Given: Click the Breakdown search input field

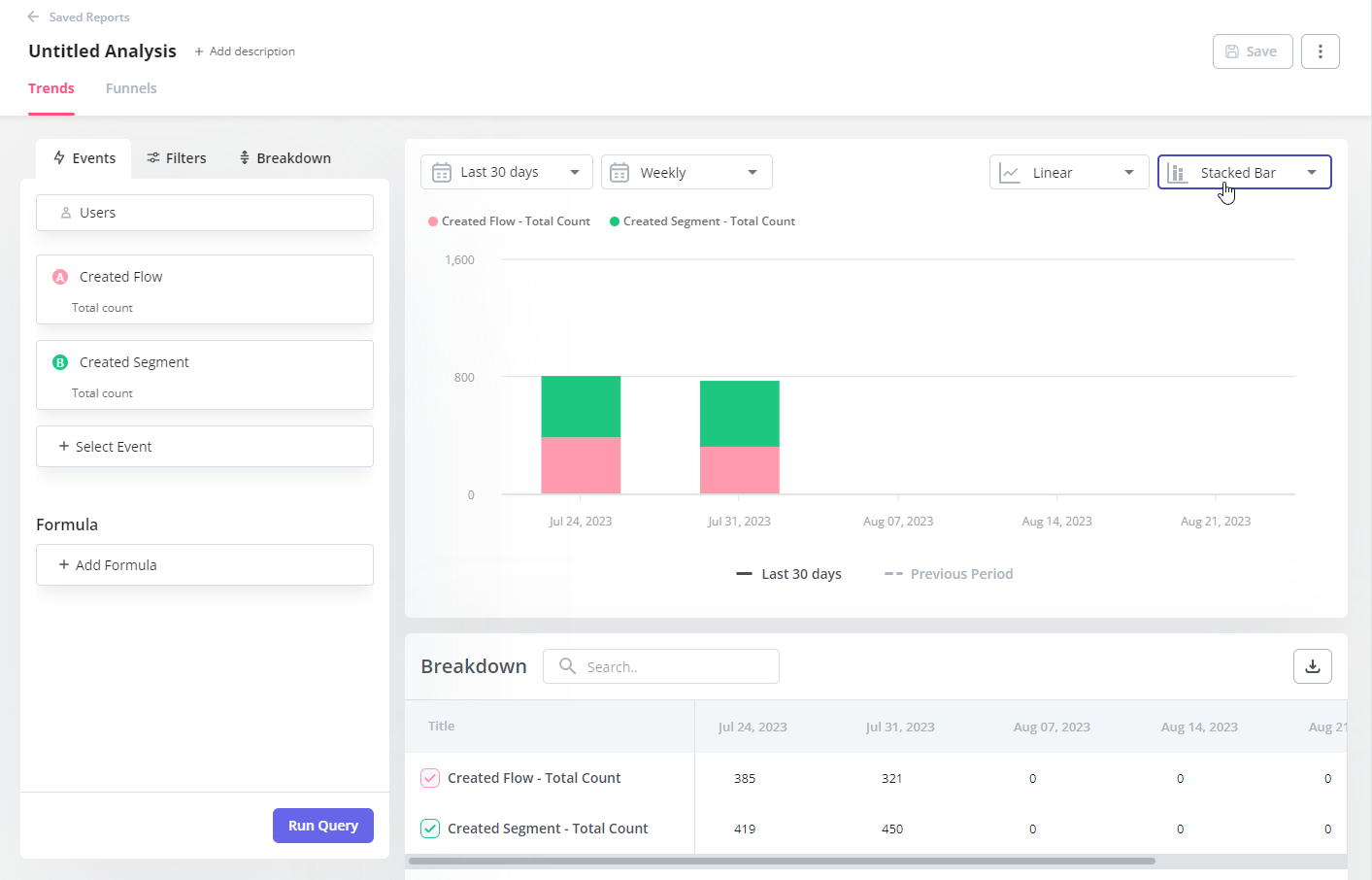Looking at the screenshot, I should click(661, 666).
